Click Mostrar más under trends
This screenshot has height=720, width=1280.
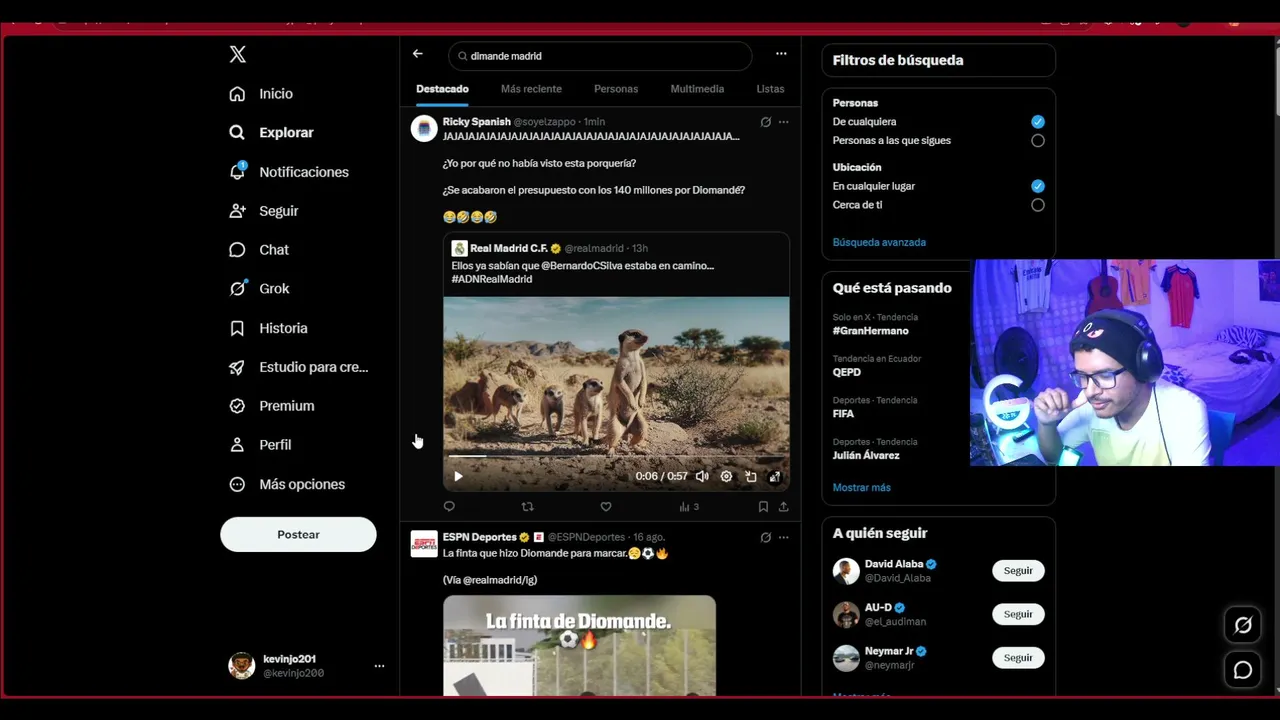pos(861,488)
